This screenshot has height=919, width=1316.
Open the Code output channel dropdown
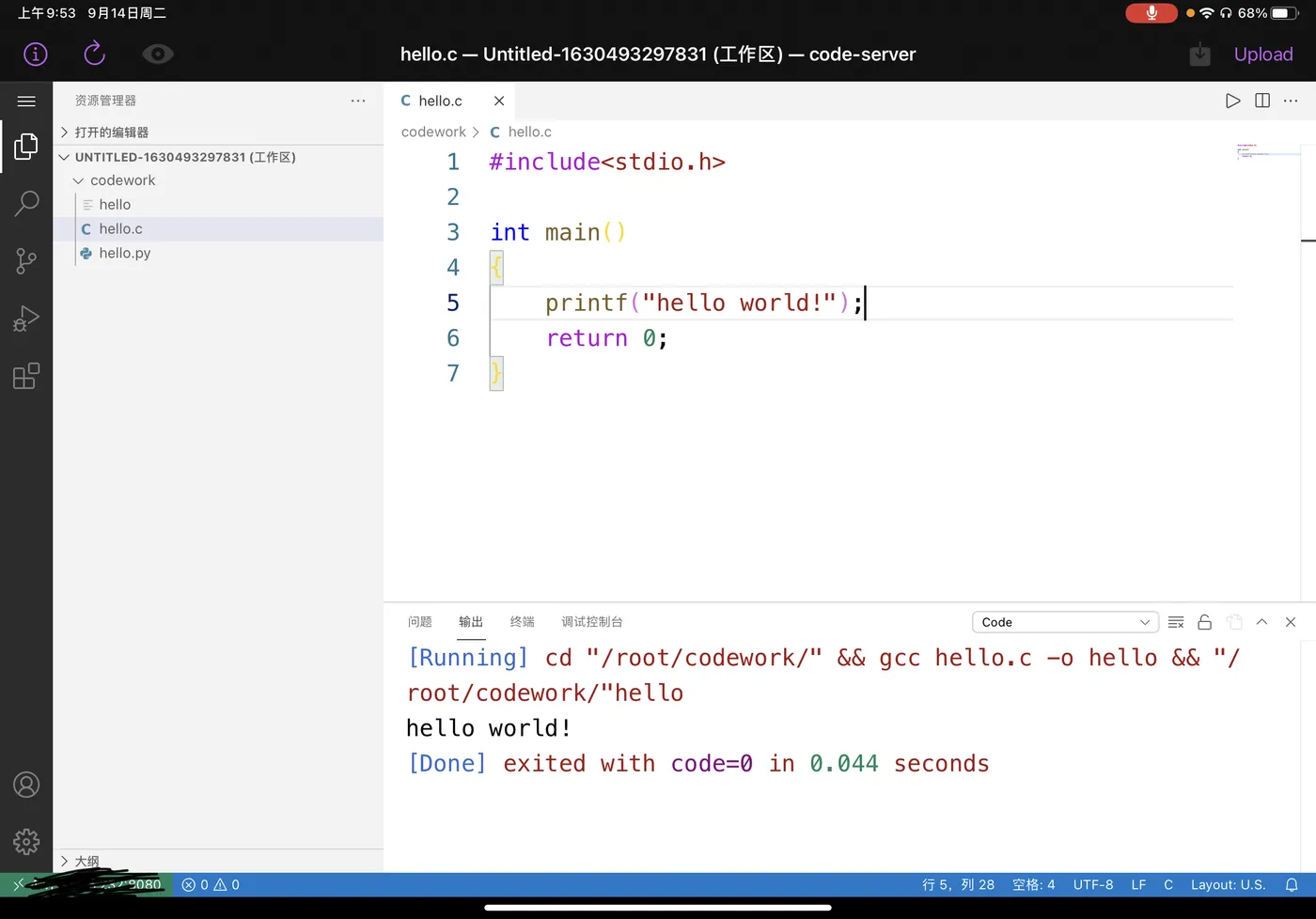coord(1064,622)
